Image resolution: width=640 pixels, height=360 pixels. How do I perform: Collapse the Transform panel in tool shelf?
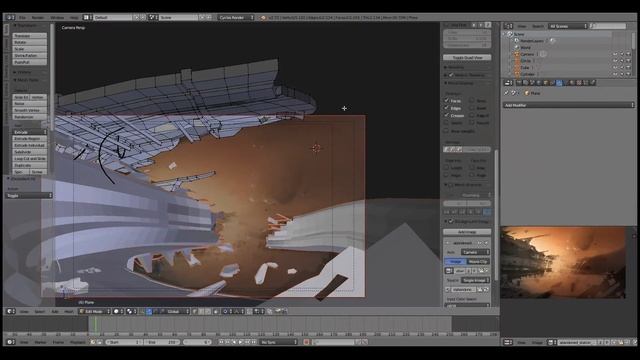click(x=25, y=25)
